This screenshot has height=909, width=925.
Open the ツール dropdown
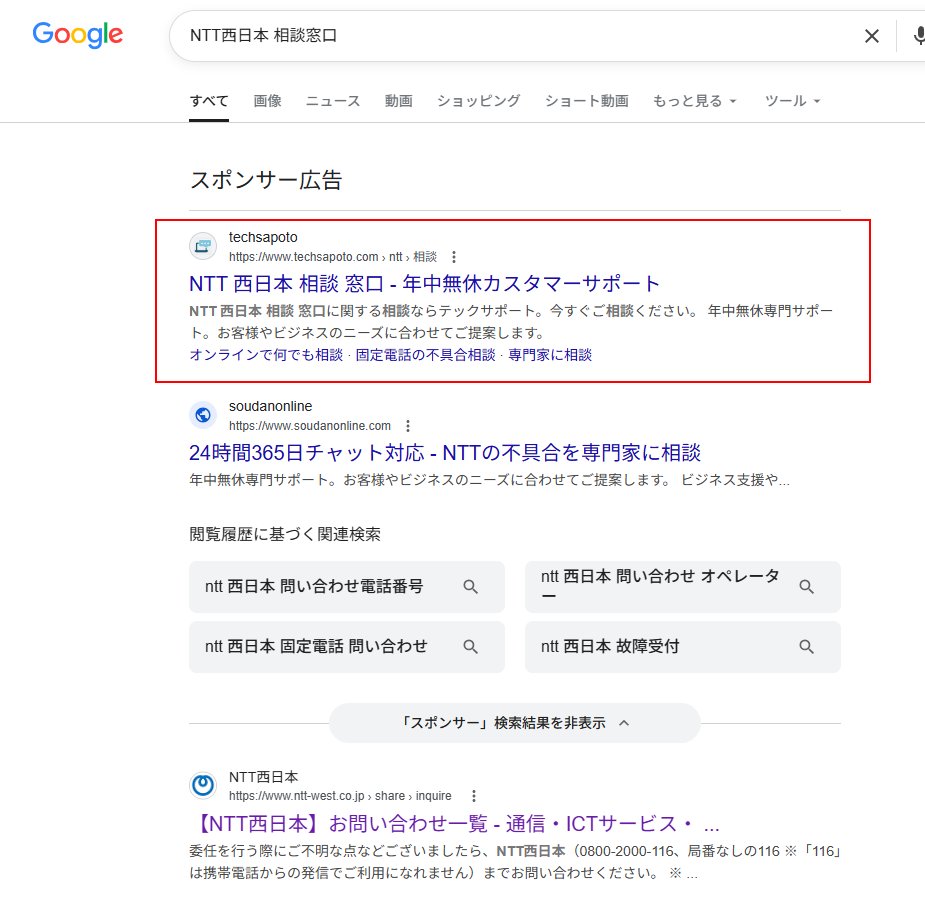792,101
